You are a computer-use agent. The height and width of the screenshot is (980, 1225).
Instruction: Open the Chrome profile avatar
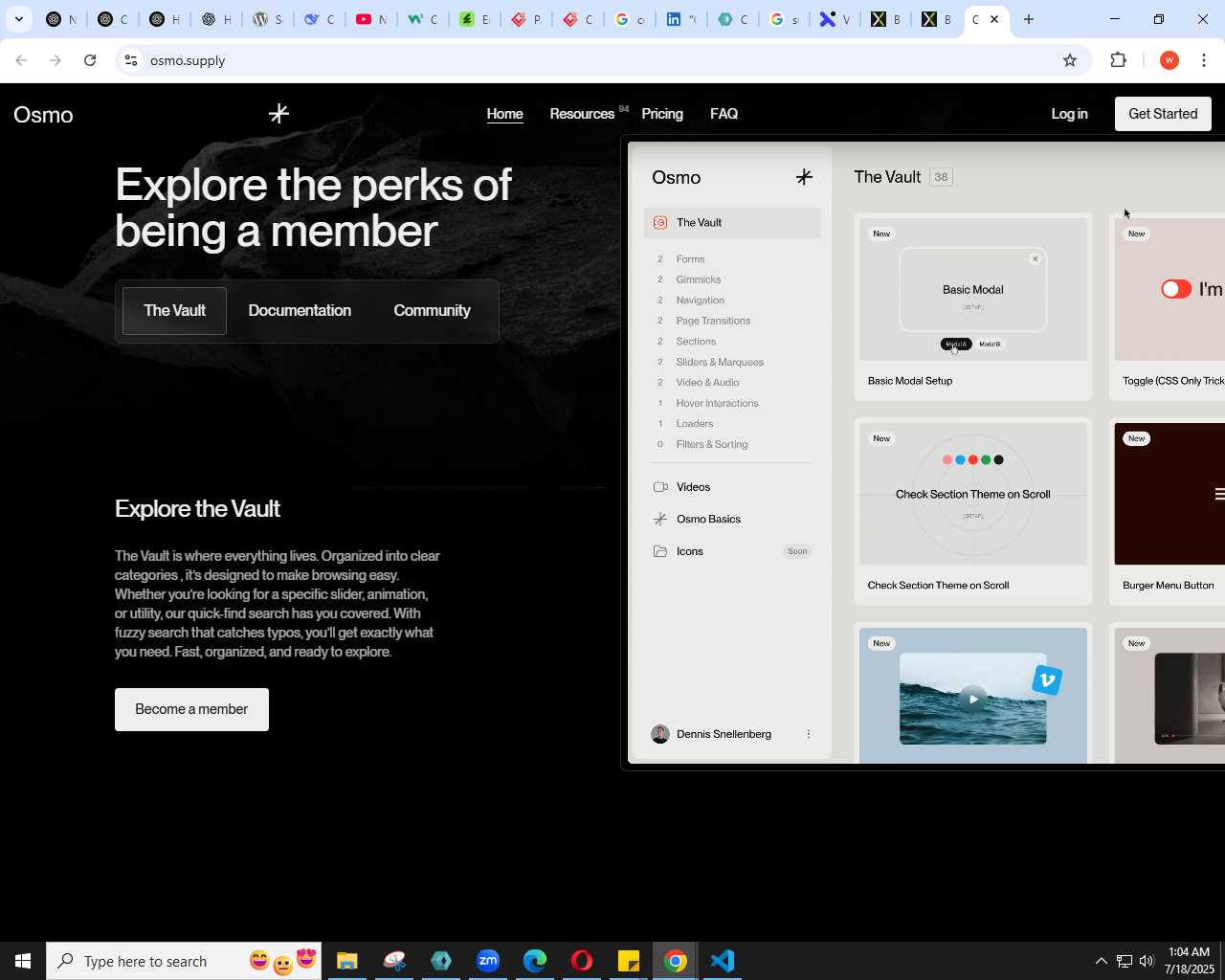click(1169, 60)
